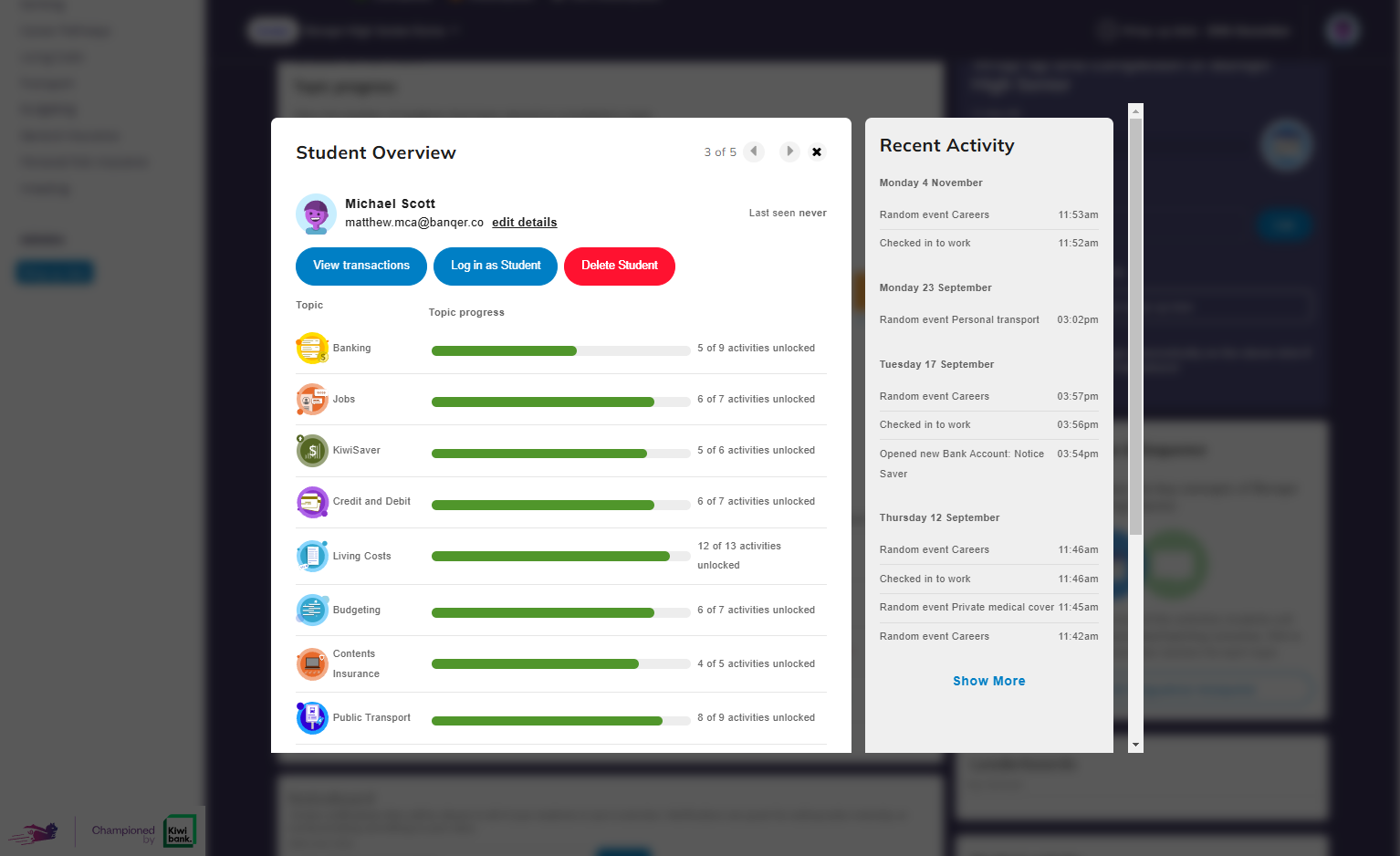Click the Jobs progress bar
The width and height of the screenshot is (1400, 856).
pyautogui.click(x=560, y=402)
